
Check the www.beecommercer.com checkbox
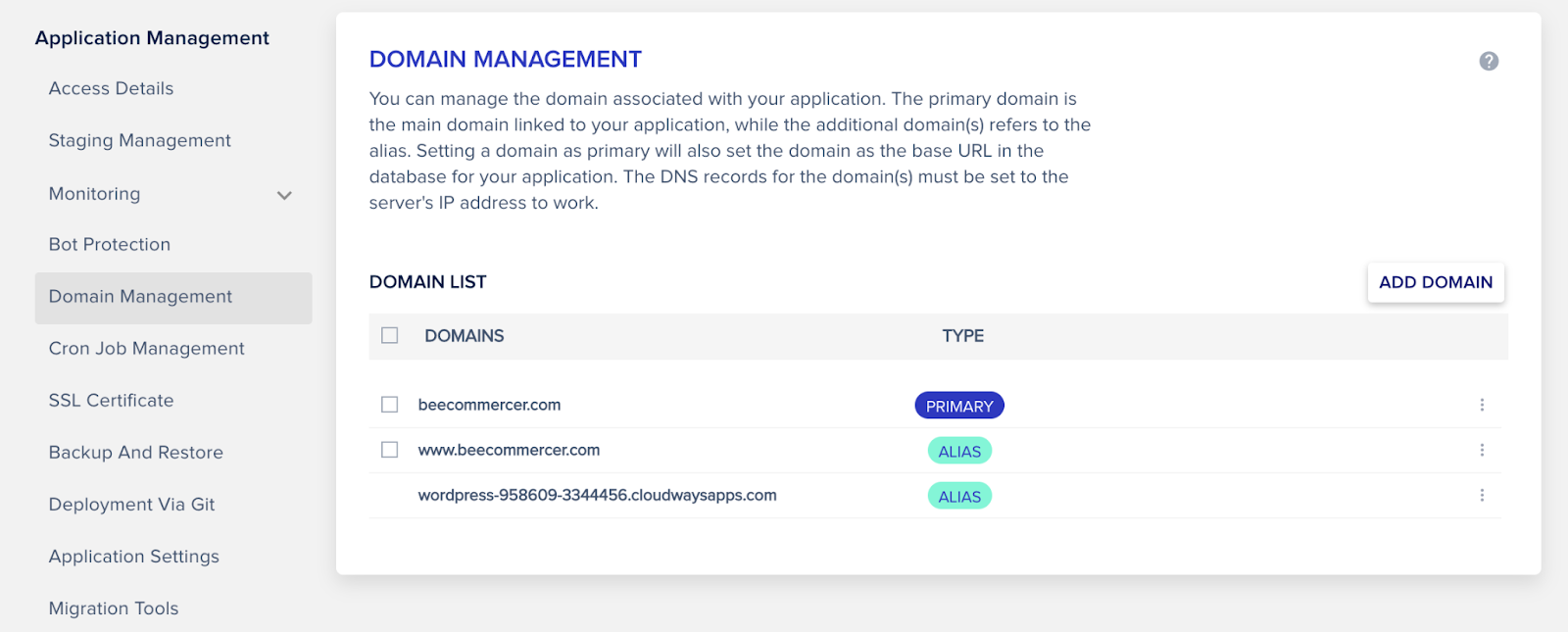tap(390, 450)
